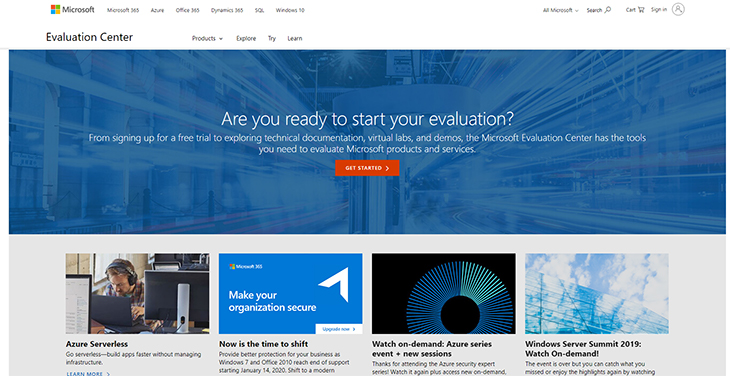730x376 pixels.
Task: Expand the All Microsoft dropdown
Action: point(561,10)
